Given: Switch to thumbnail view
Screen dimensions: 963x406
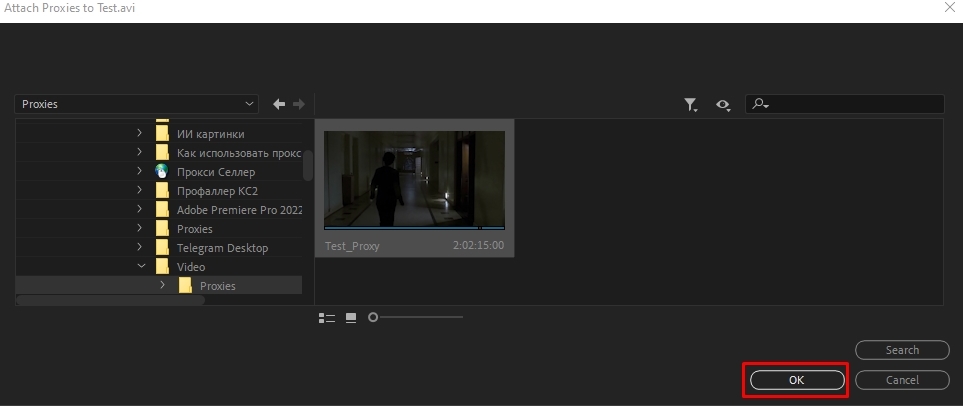Looking at the screenshot, I should pos(351,318).
